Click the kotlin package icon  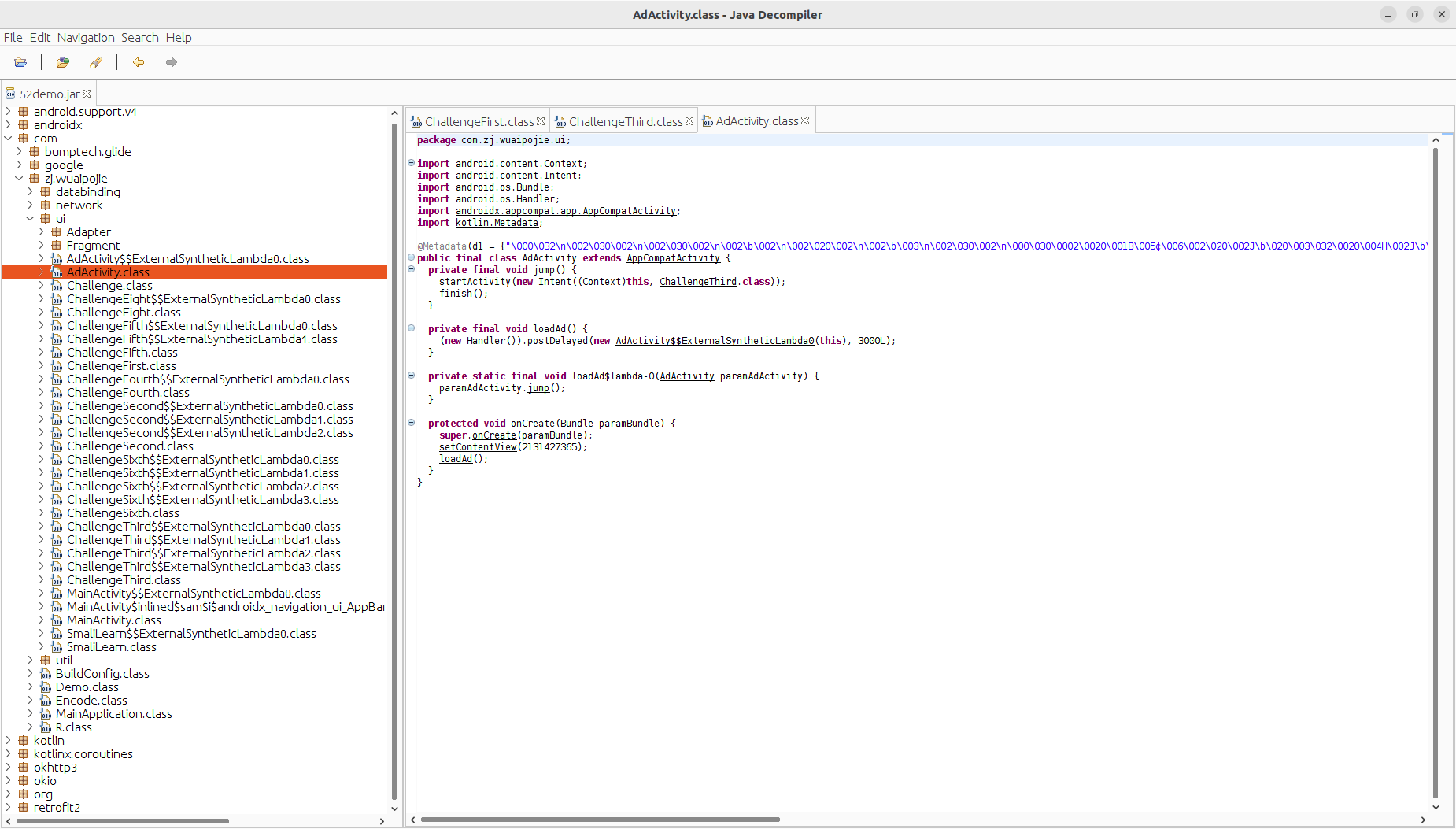[x=23, y=741]
